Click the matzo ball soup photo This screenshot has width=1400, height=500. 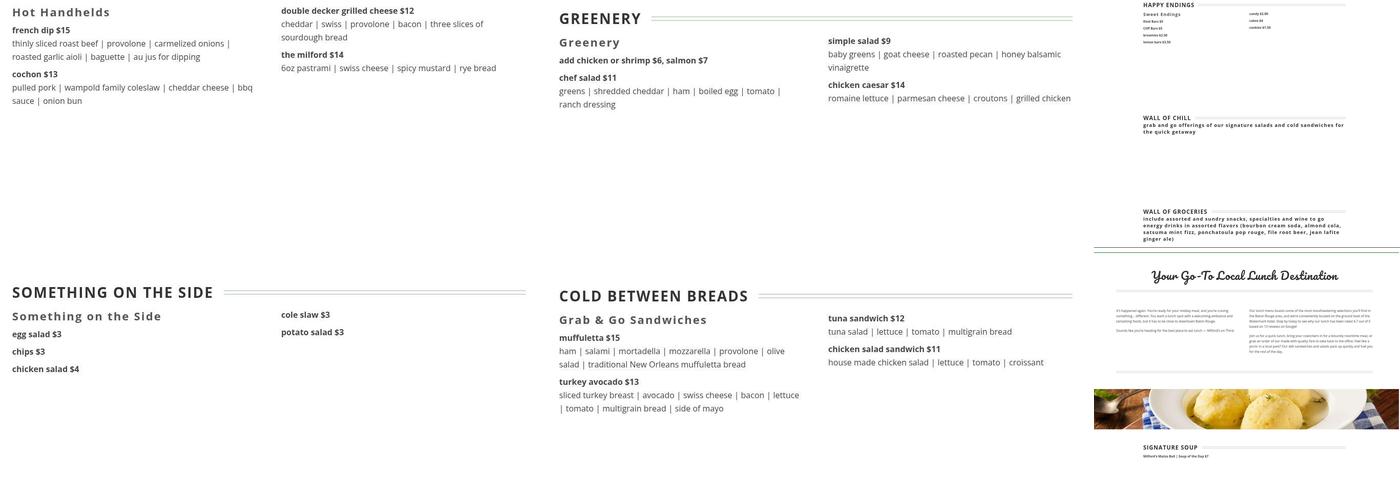(x=1246, y=409)
